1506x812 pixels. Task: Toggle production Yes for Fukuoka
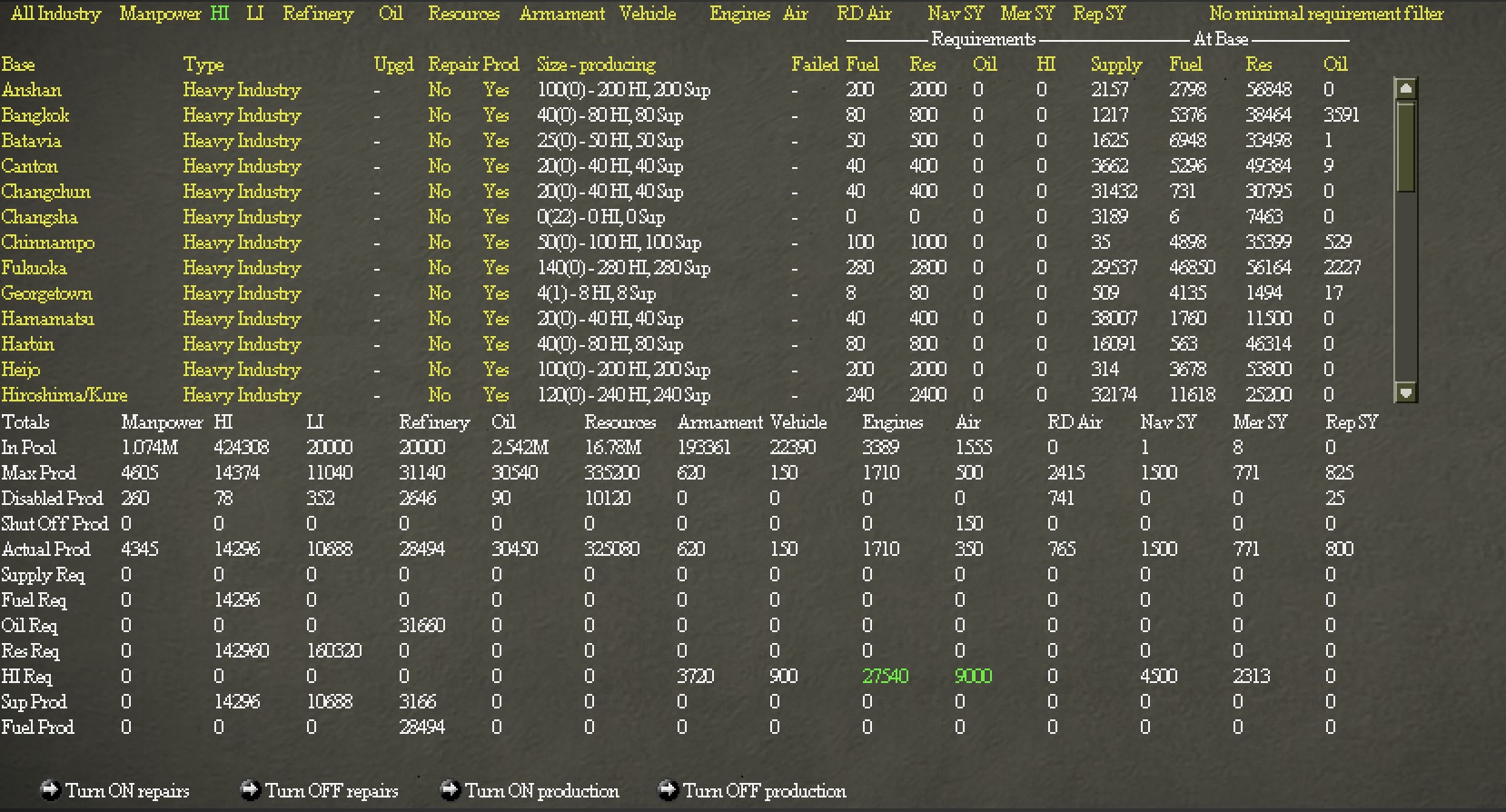(x=496, y=268)
